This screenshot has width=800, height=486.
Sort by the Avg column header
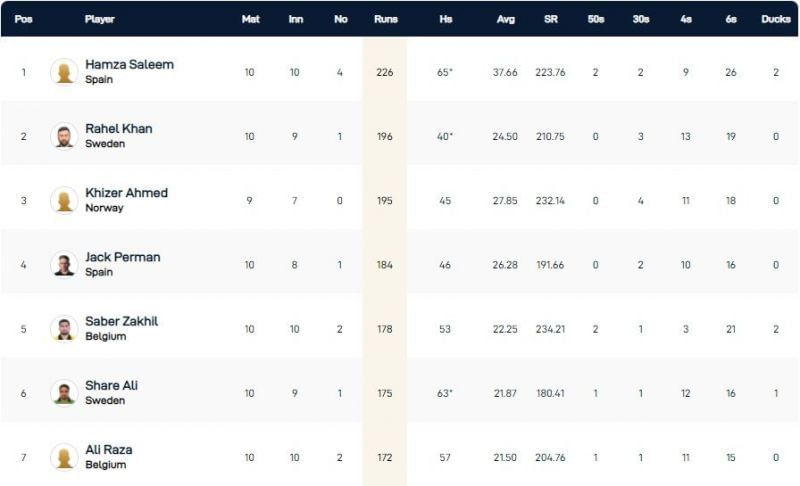(505, 19)
